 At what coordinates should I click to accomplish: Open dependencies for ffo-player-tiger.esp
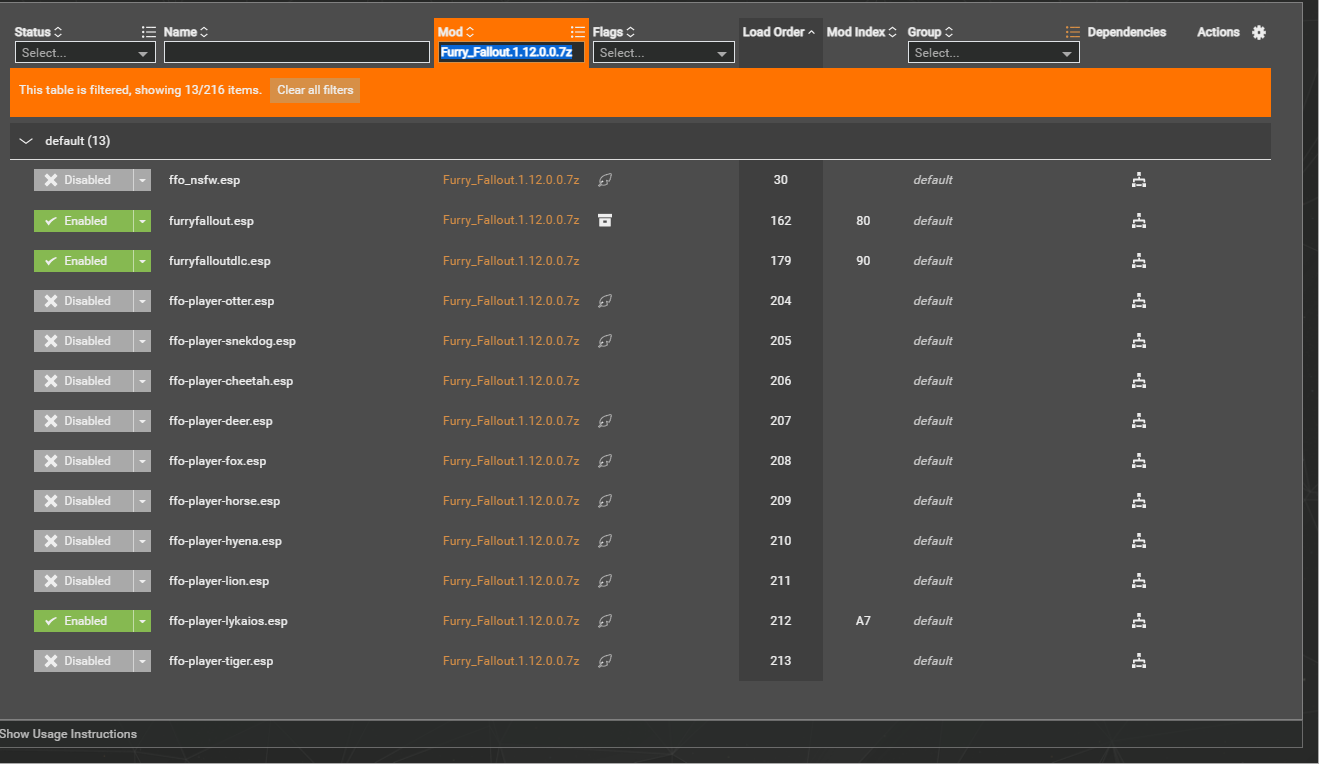(1138, 661)
